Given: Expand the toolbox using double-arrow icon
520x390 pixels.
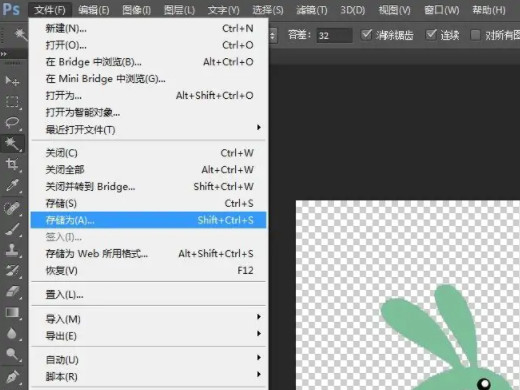Looking at the screenshot, I should coord(4,54).
